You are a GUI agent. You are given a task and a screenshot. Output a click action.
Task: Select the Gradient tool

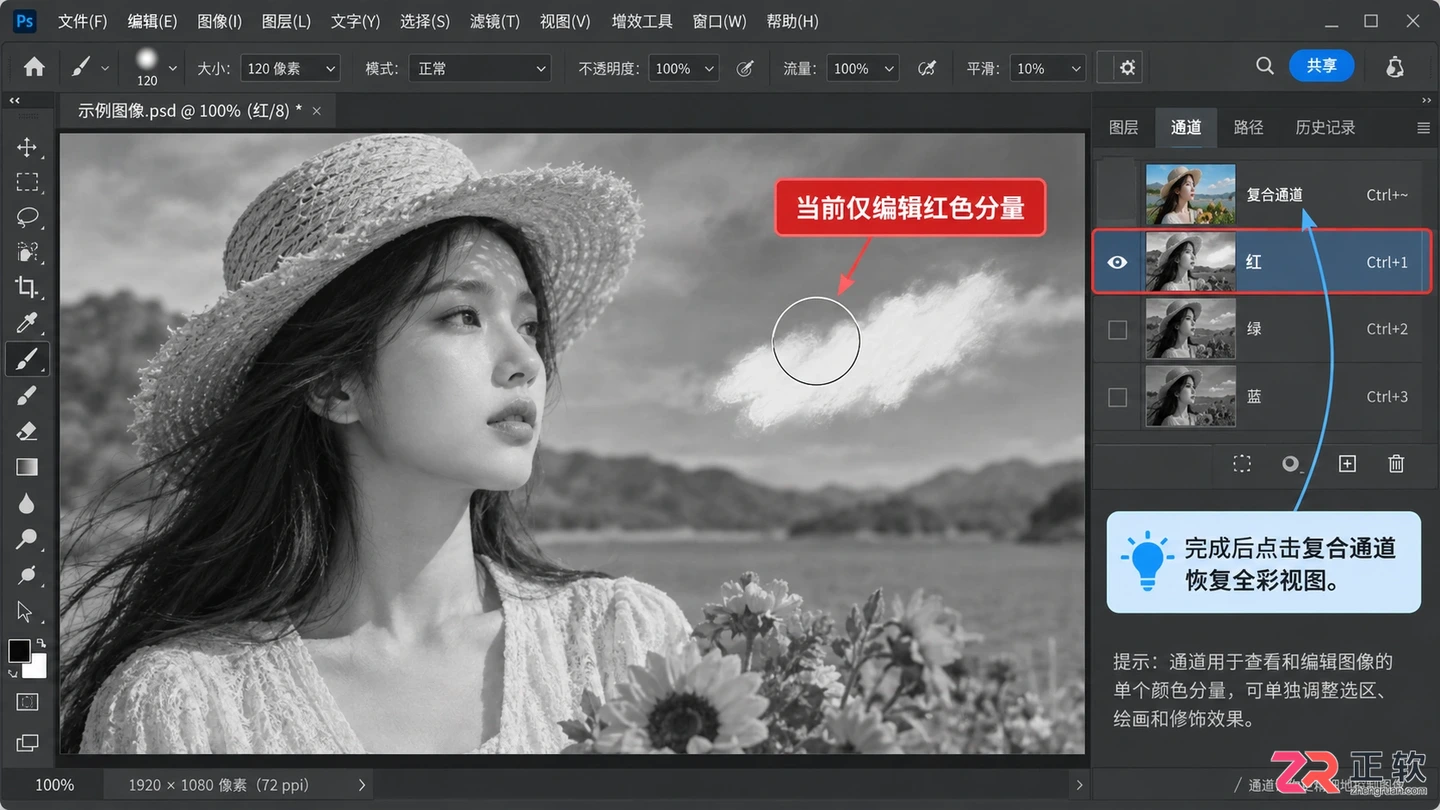(x=27, y=467)
